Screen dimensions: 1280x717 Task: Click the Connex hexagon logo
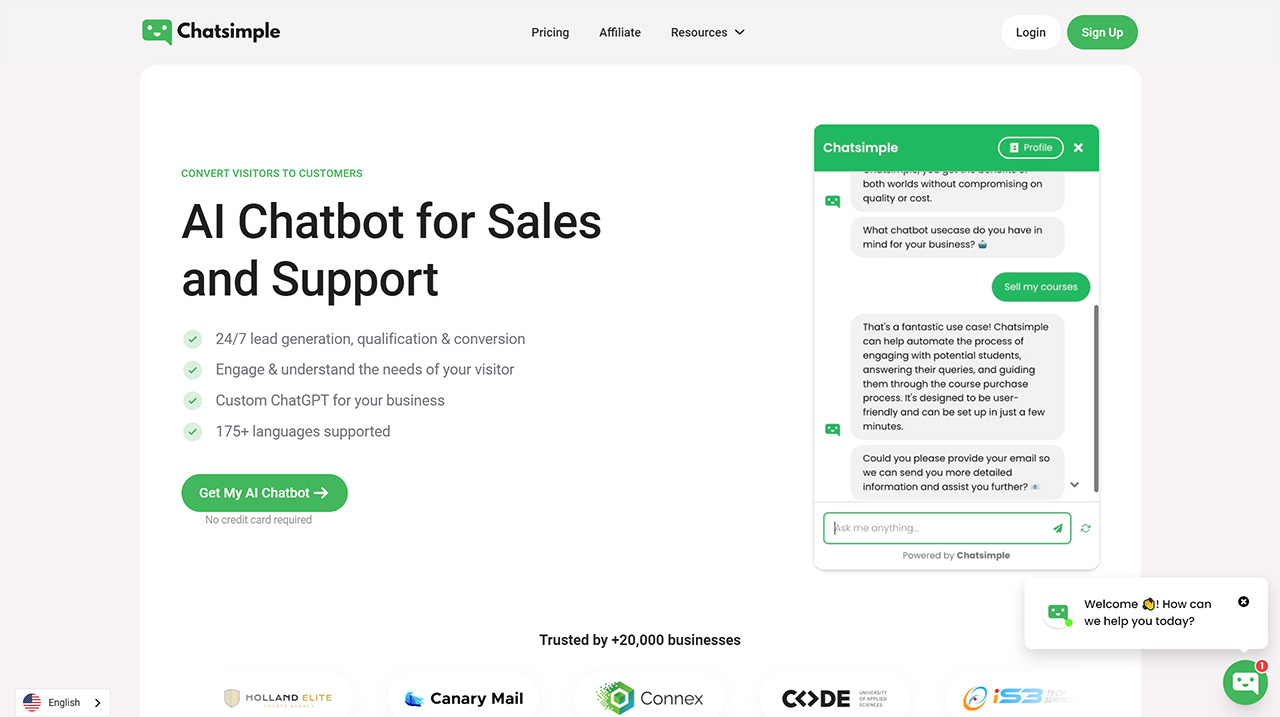(649, 697)
